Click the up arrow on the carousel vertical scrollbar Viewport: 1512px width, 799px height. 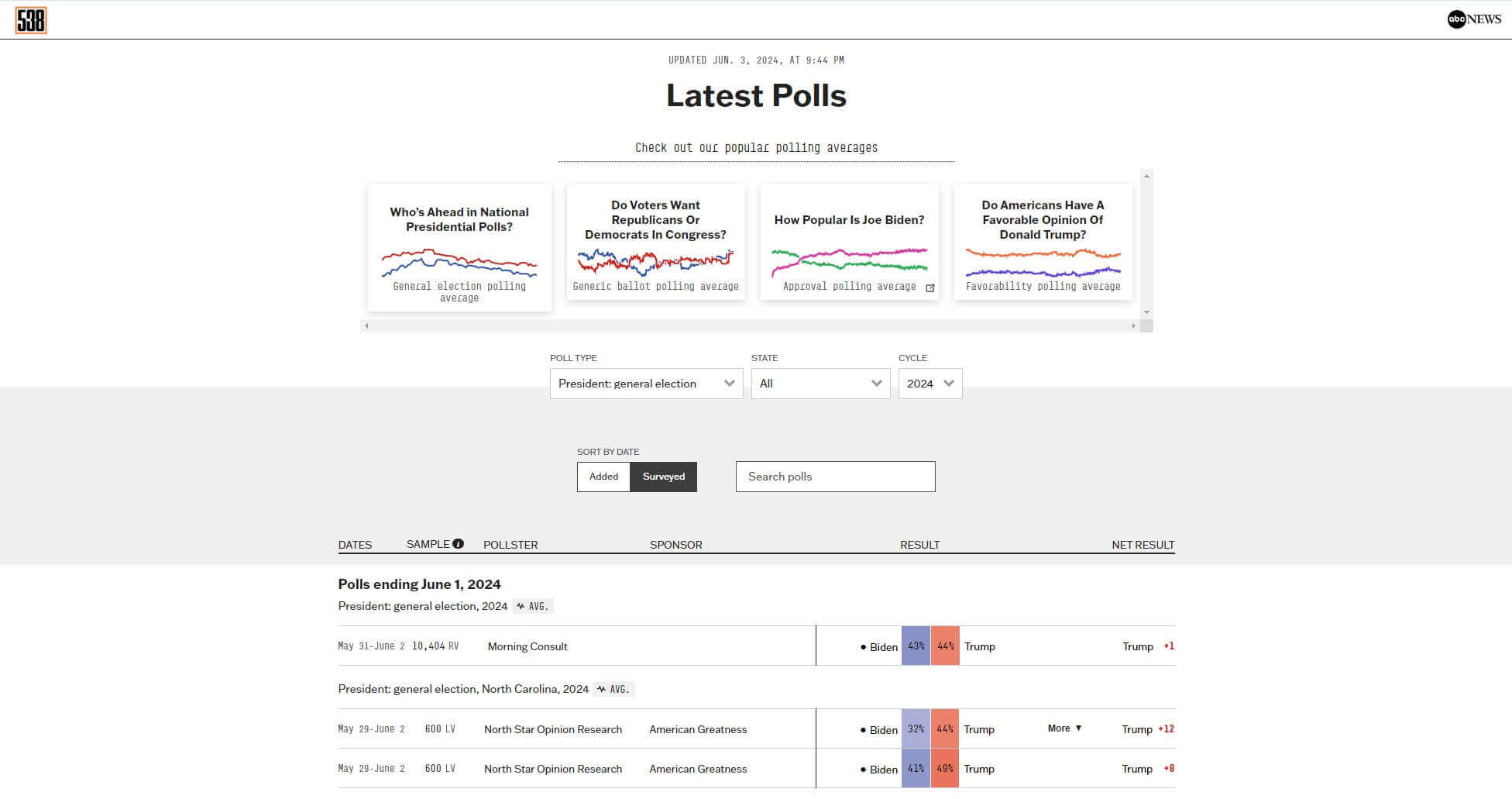(x=1147, y=176)
